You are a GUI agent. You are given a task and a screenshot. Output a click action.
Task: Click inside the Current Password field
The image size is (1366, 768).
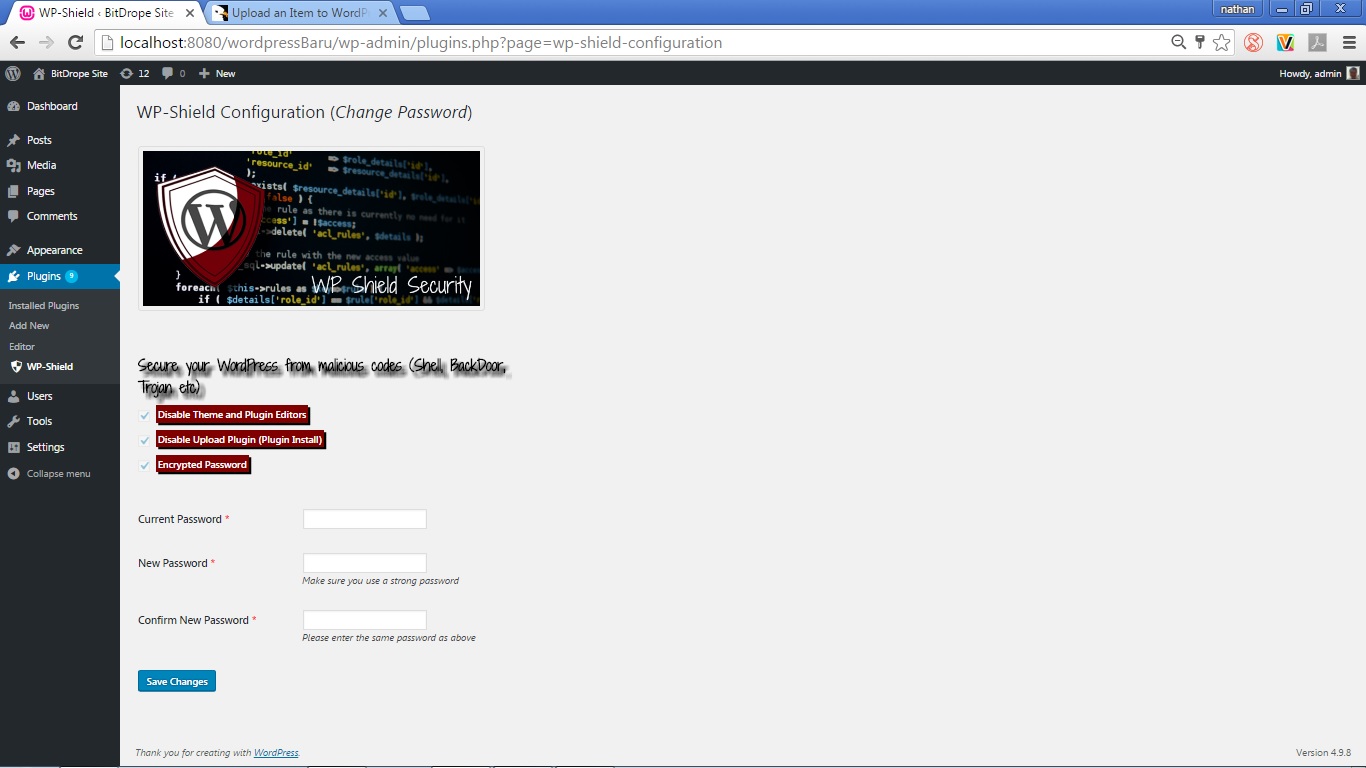pos(364,518)
